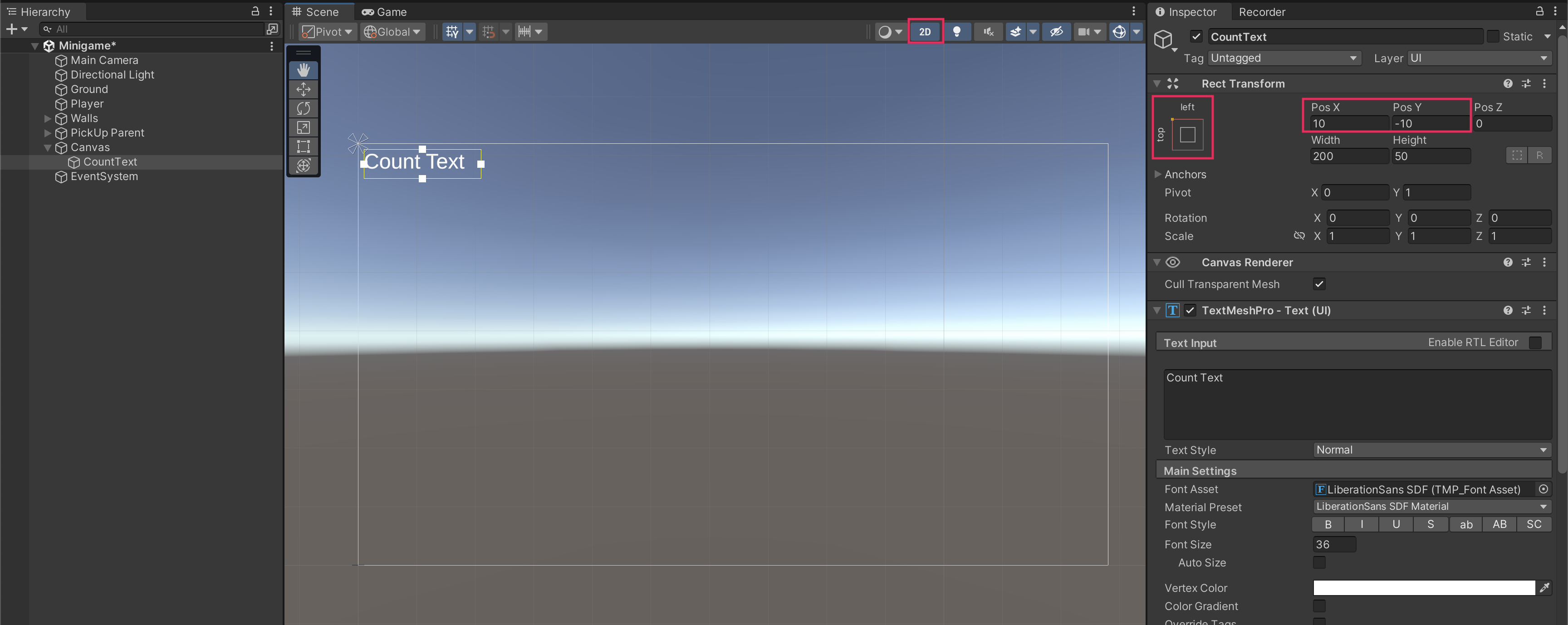Expand the Walls hierarchy item

[x=48, y=119]
